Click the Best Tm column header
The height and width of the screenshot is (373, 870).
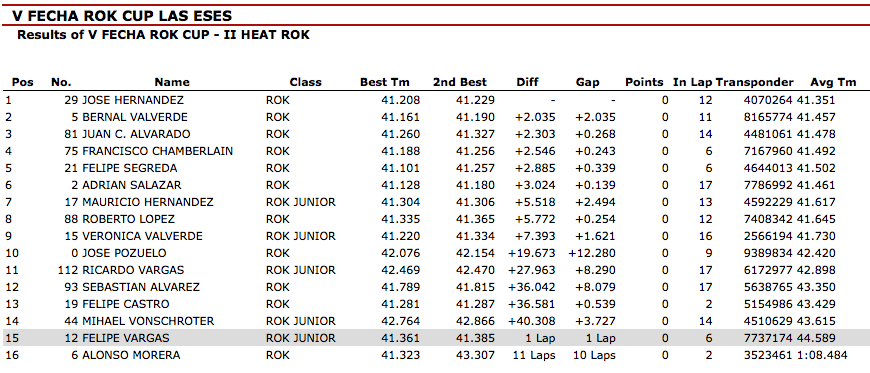(x=385, y=82)
